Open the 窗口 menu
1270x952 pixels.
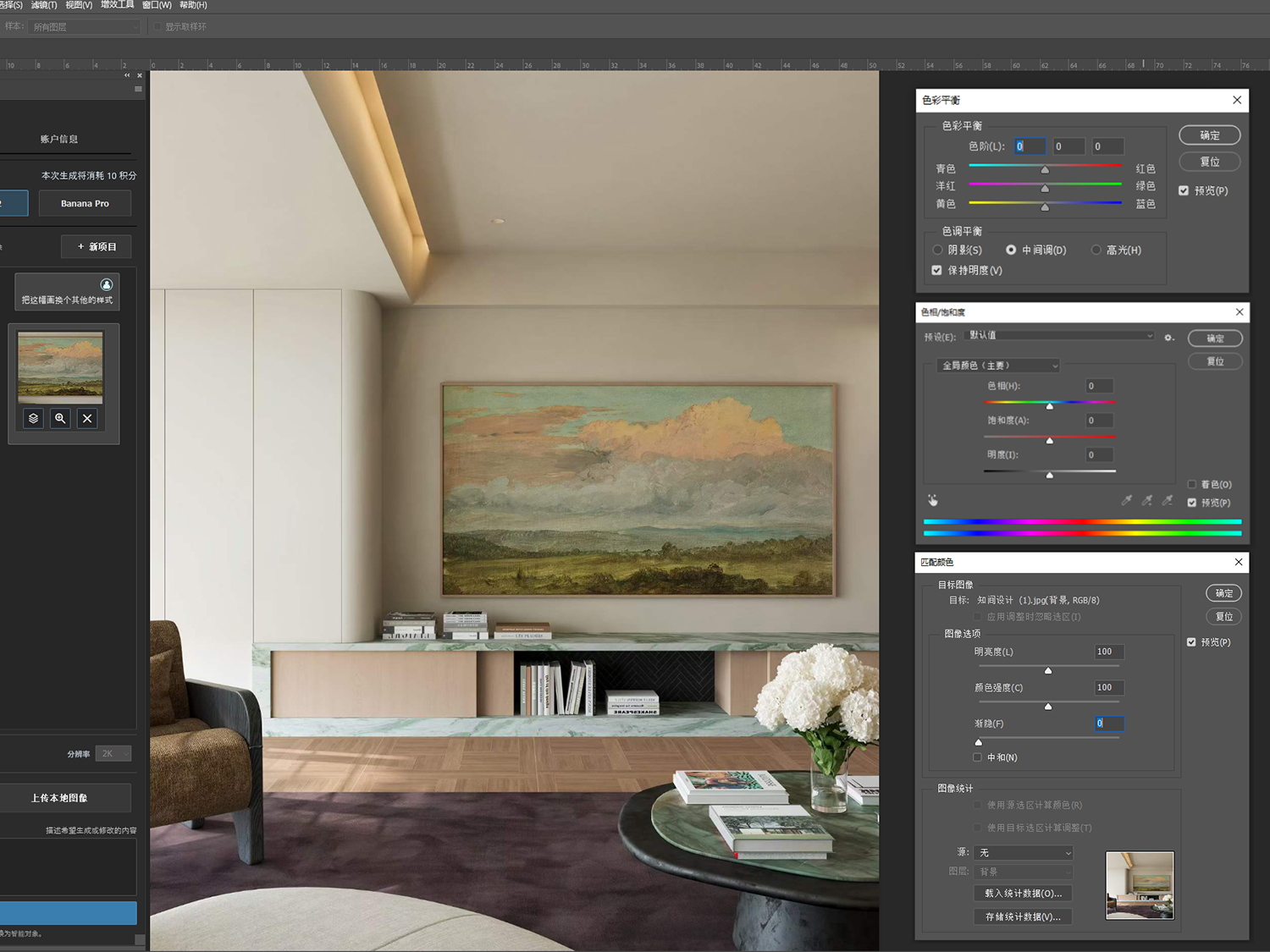tap(157, 5)
